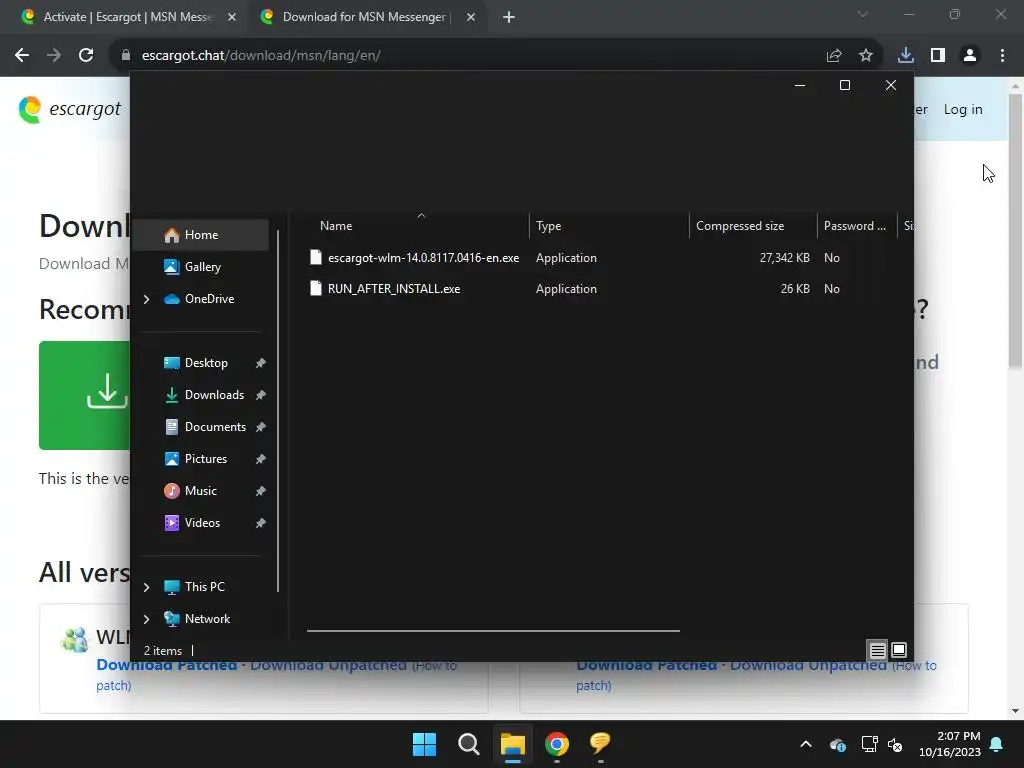Image resolution: width=1024 pixels, height=768 pixels.
Task: Click the pin icon beside Pictures
Action: pos(261,459)
